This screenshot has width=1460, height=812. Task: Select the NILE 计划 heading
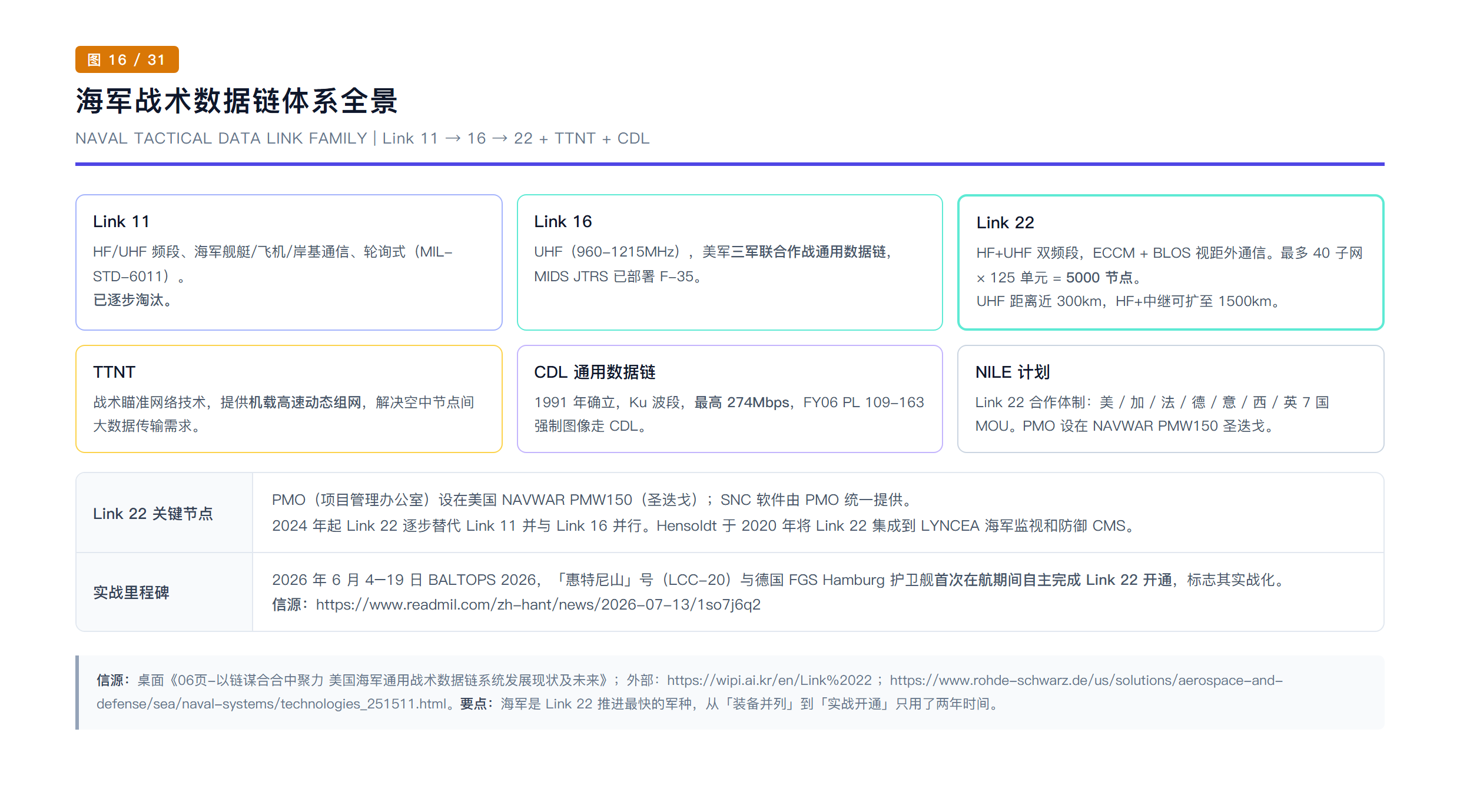[x=1013, y=372]
